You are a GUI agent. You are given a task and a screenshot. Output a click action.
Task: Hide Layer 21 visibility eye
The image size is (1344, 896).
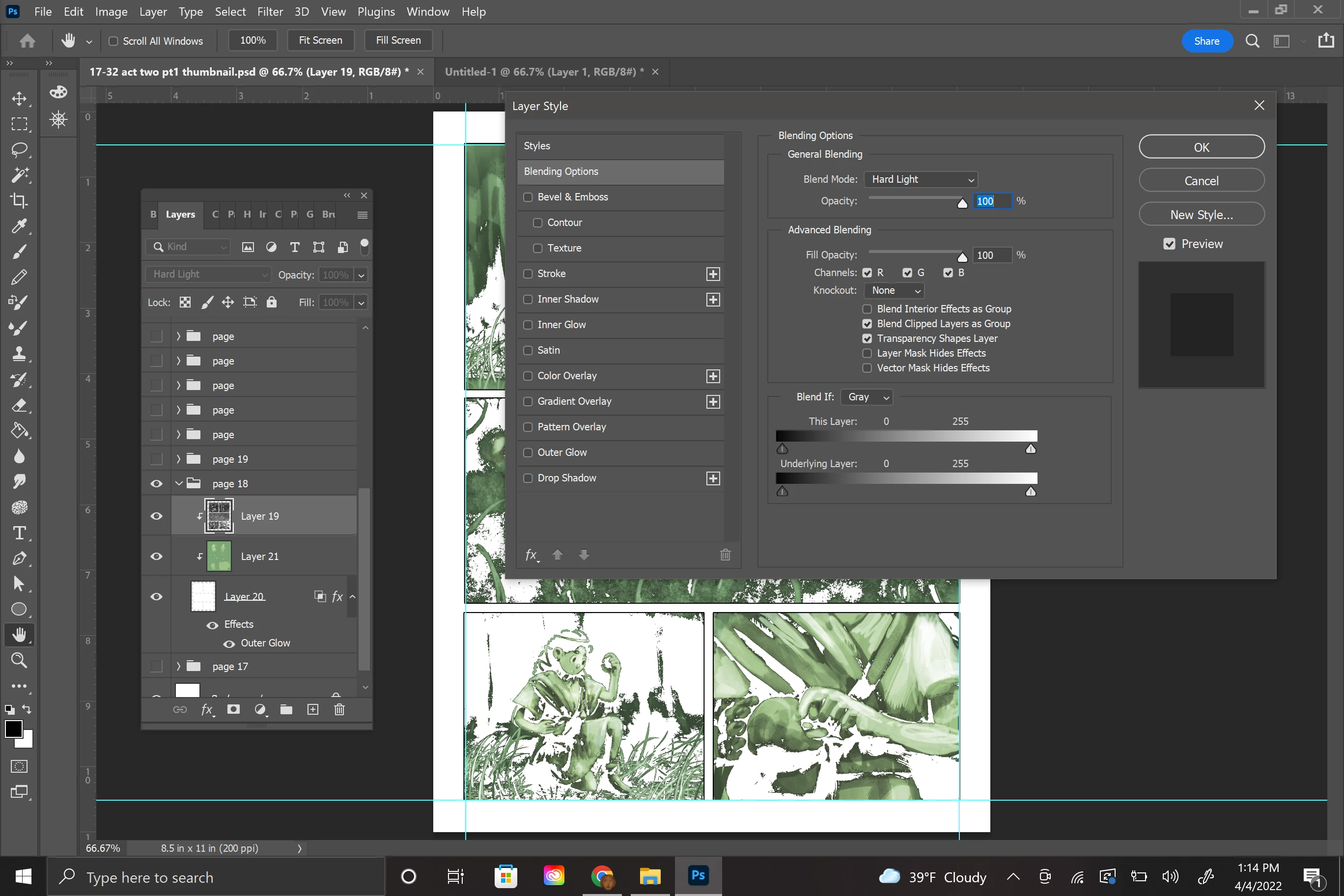156,557
